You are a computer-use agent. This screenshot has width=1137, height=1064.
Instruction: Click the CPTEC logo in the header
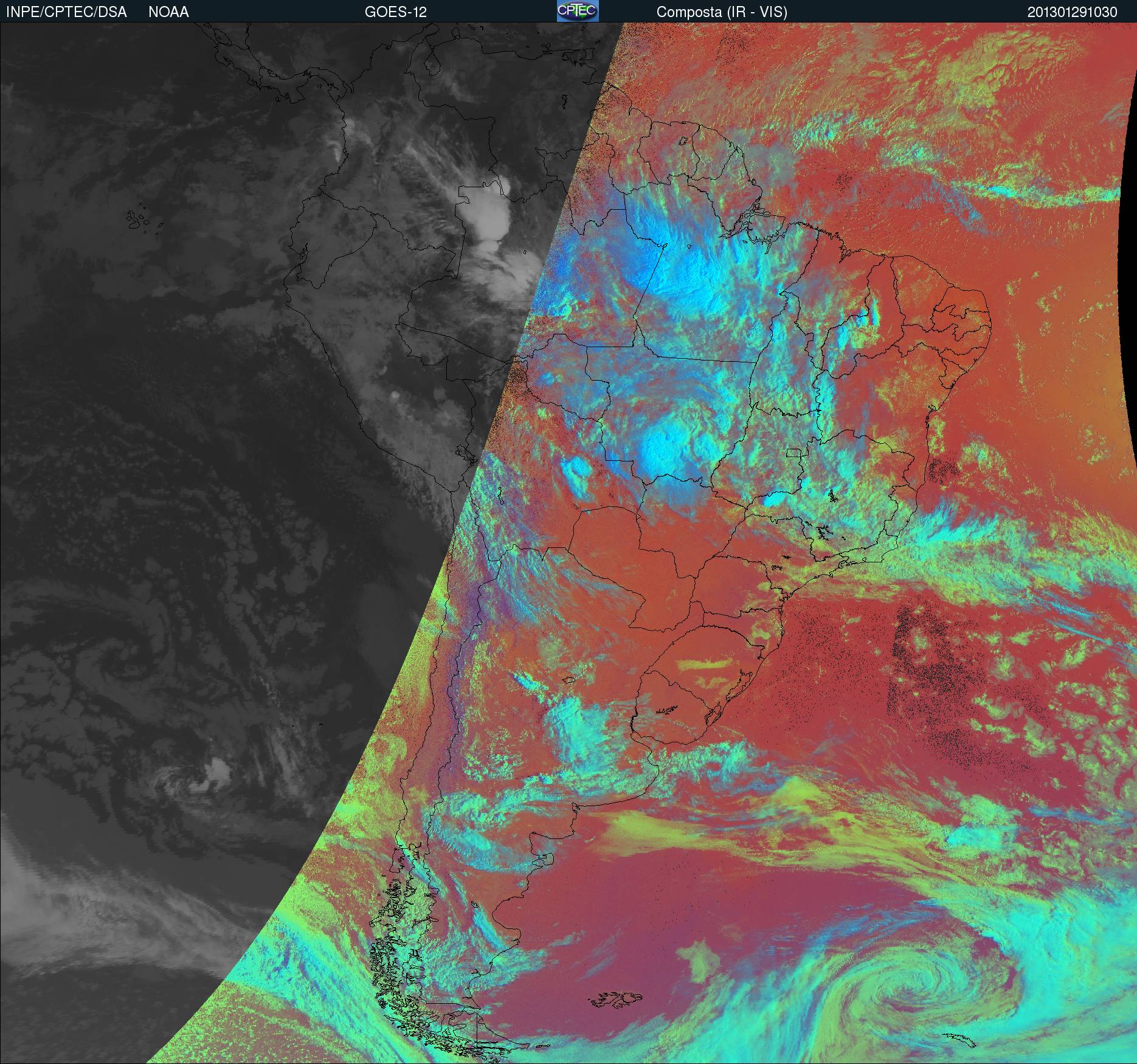[x=578, y=11]
